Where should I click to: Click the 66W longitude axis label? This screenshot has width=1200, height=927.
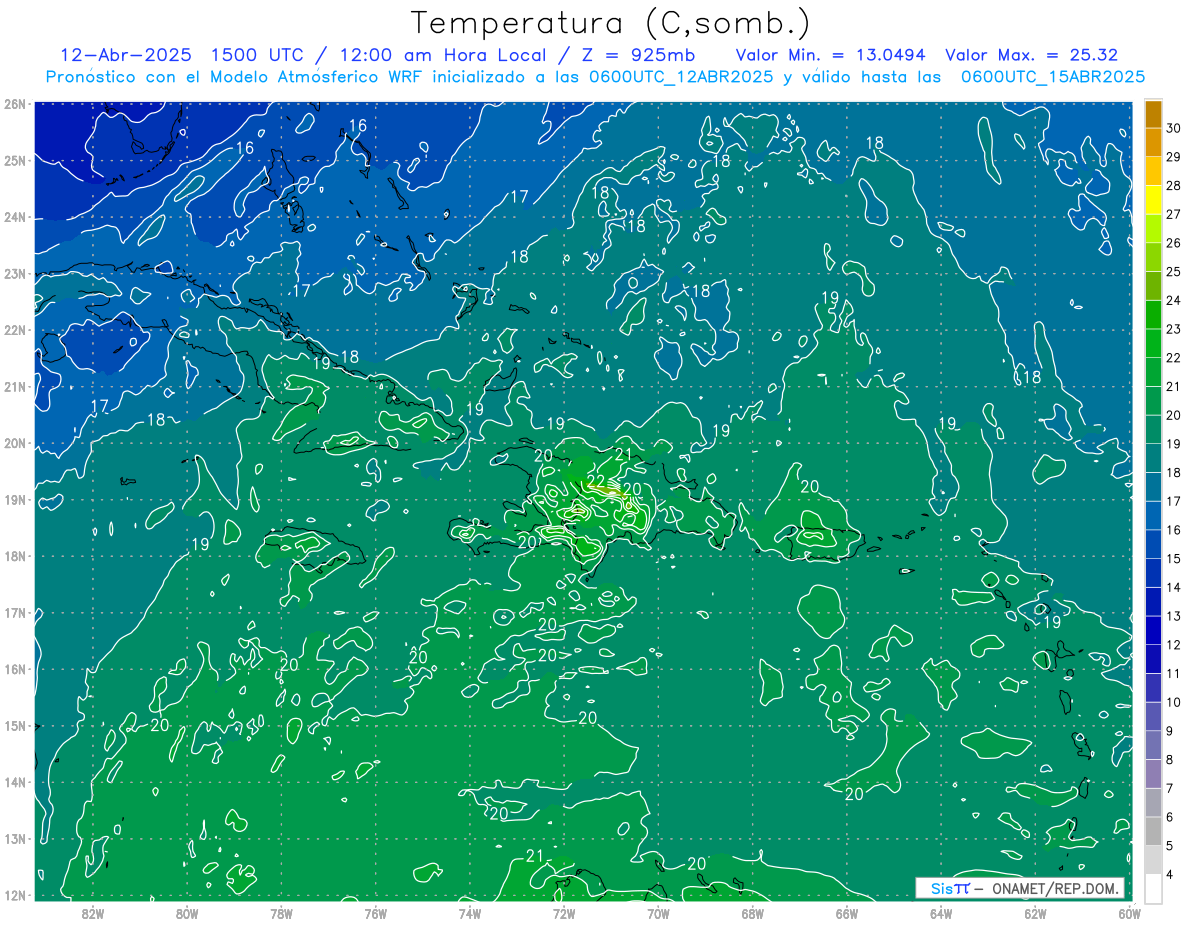coord(846,913)
